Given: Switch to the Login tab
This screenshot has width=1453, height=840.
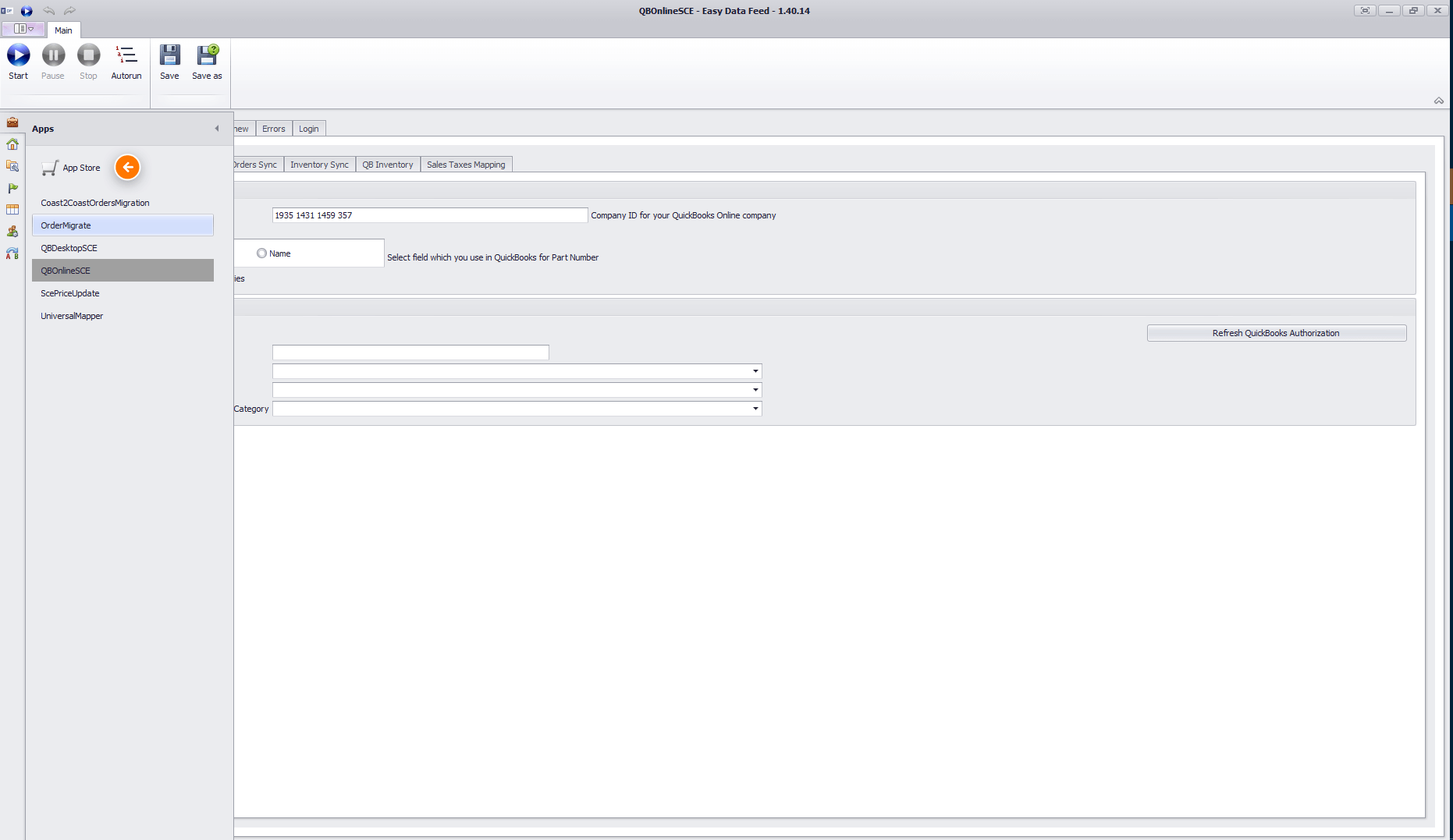Looking at the screenshot, I should coord(309,129).
